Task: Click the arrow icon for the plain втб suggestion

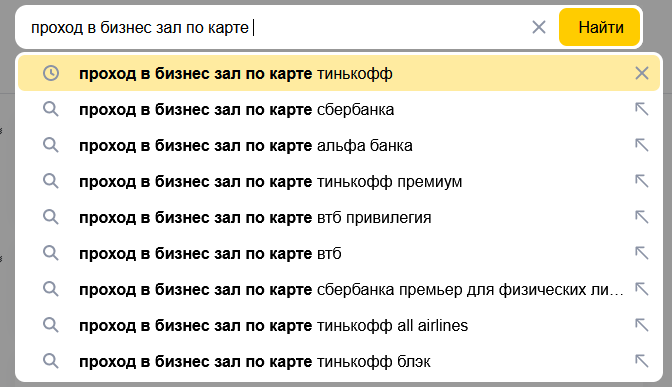Action: click(x=642, y=253)
